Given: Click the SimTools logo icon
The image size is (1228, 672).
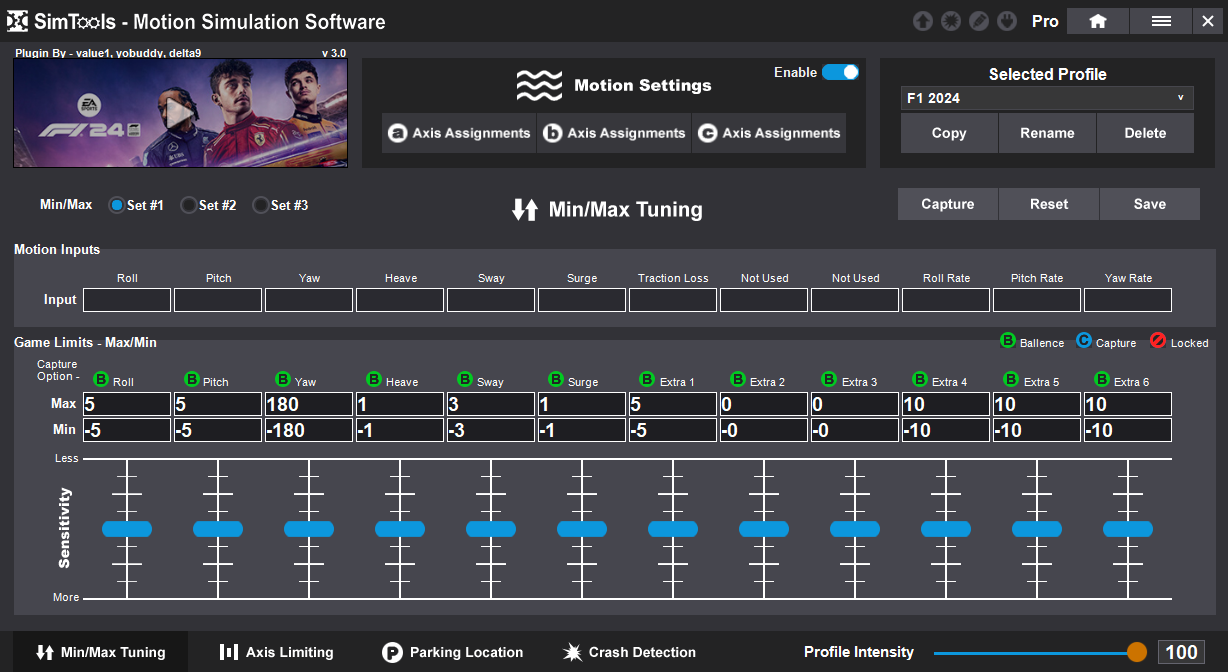Looking at the screenshot, I should click(17, 21).
